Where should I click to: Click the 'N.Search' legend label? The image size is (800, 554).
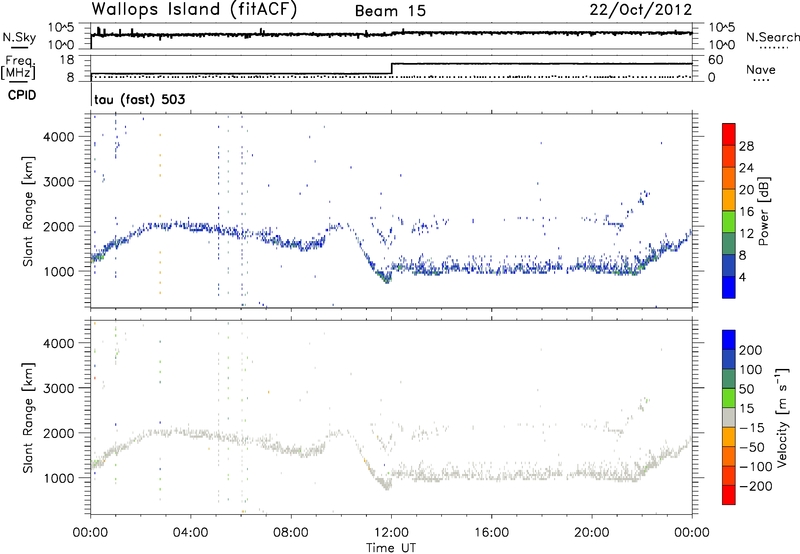pyautogui.click(x=772, y=37)
